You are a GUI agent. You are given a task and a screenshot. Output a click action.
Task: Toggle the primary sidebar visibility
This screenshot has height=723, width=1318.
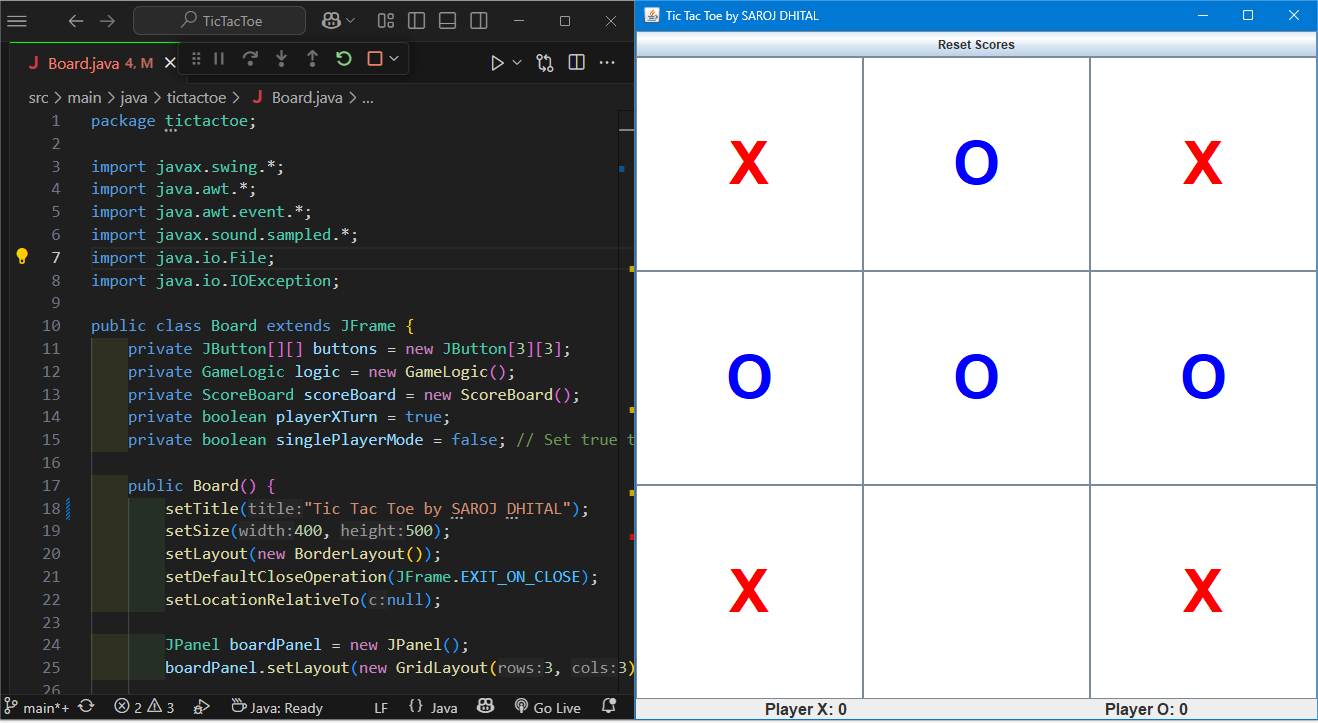coord(416,20)
